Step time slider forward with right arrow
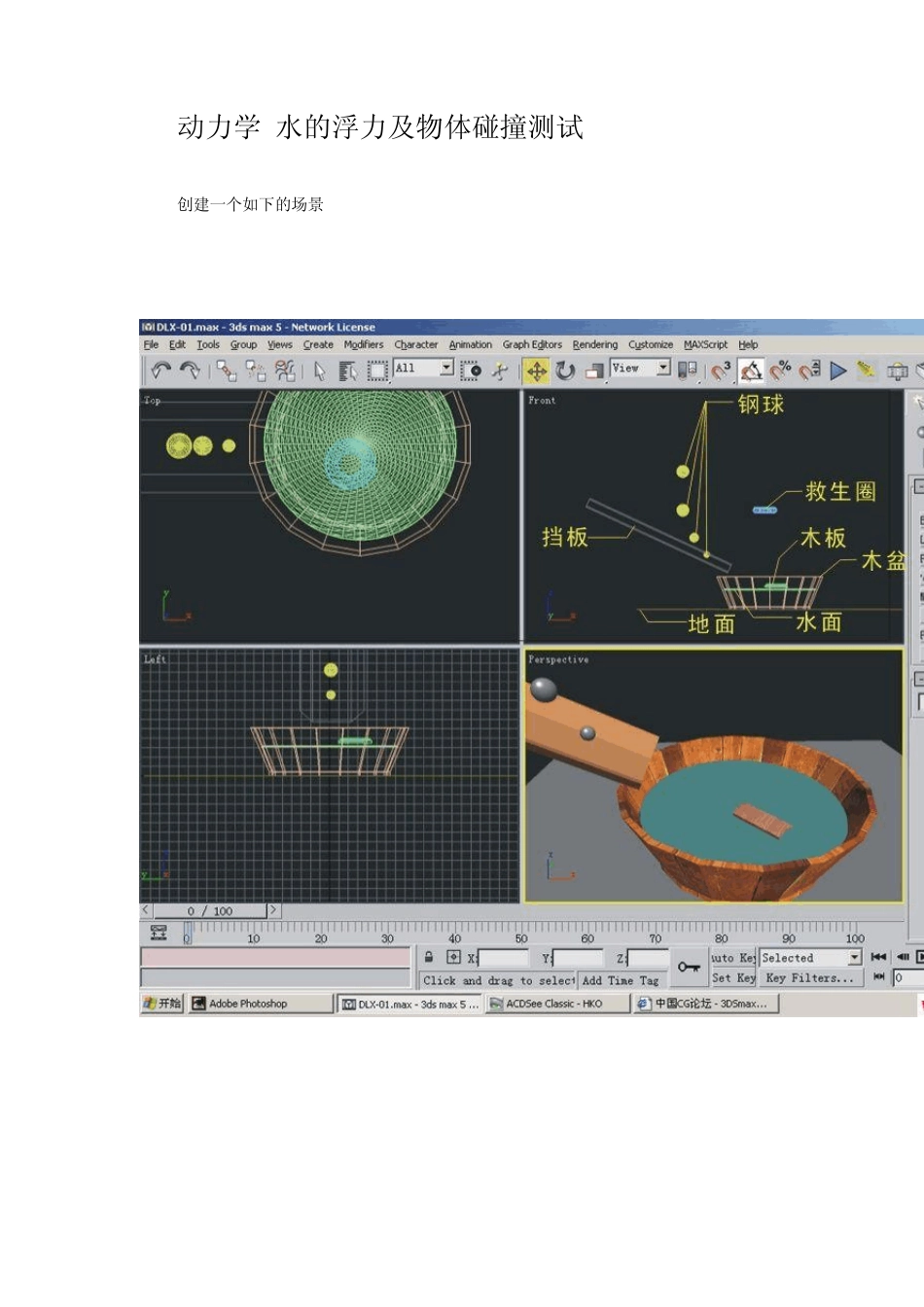 pyautogui.click(x=274, y=910)
